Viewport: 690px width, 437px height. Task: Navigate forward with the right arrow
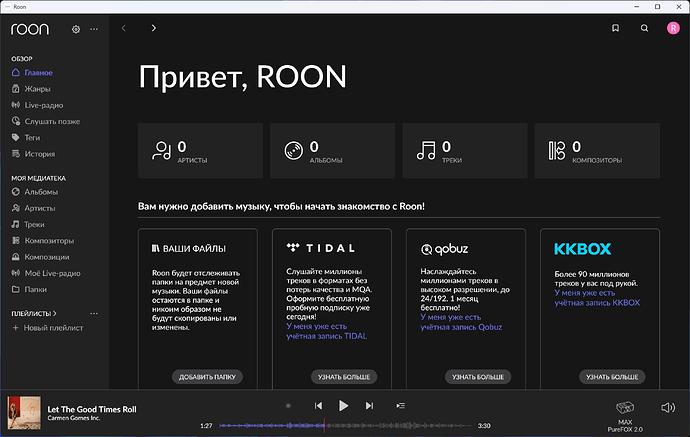point(153,28)
